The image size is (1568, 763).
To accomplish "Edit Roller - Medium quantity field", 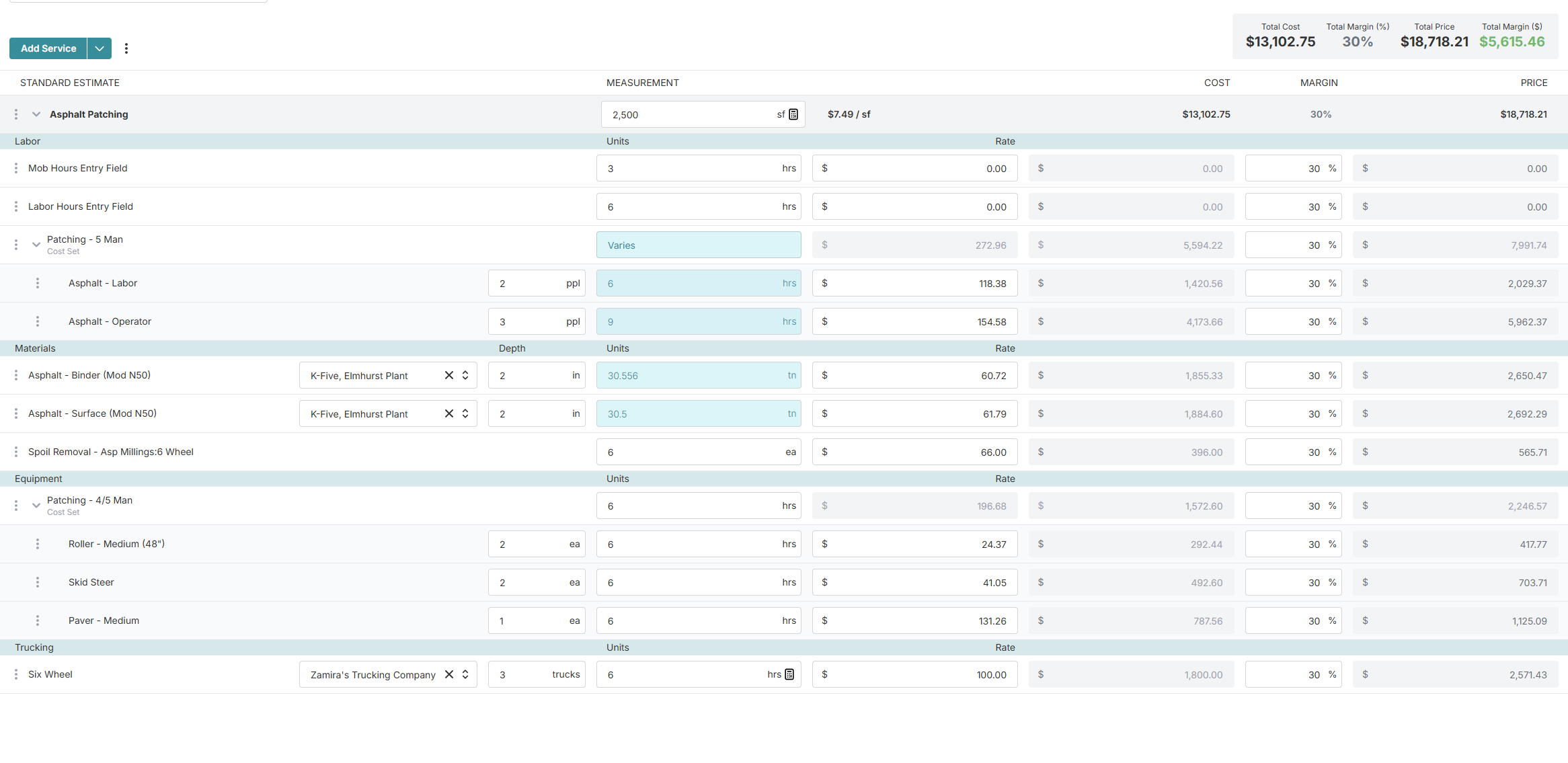I will (x=537, y=544).
